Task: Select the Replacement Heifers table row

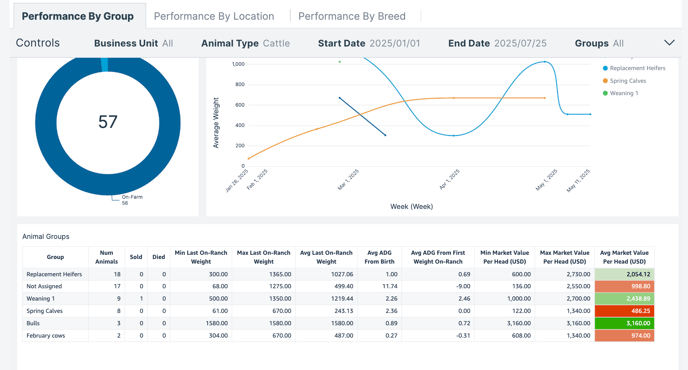Action: point(338,274)
